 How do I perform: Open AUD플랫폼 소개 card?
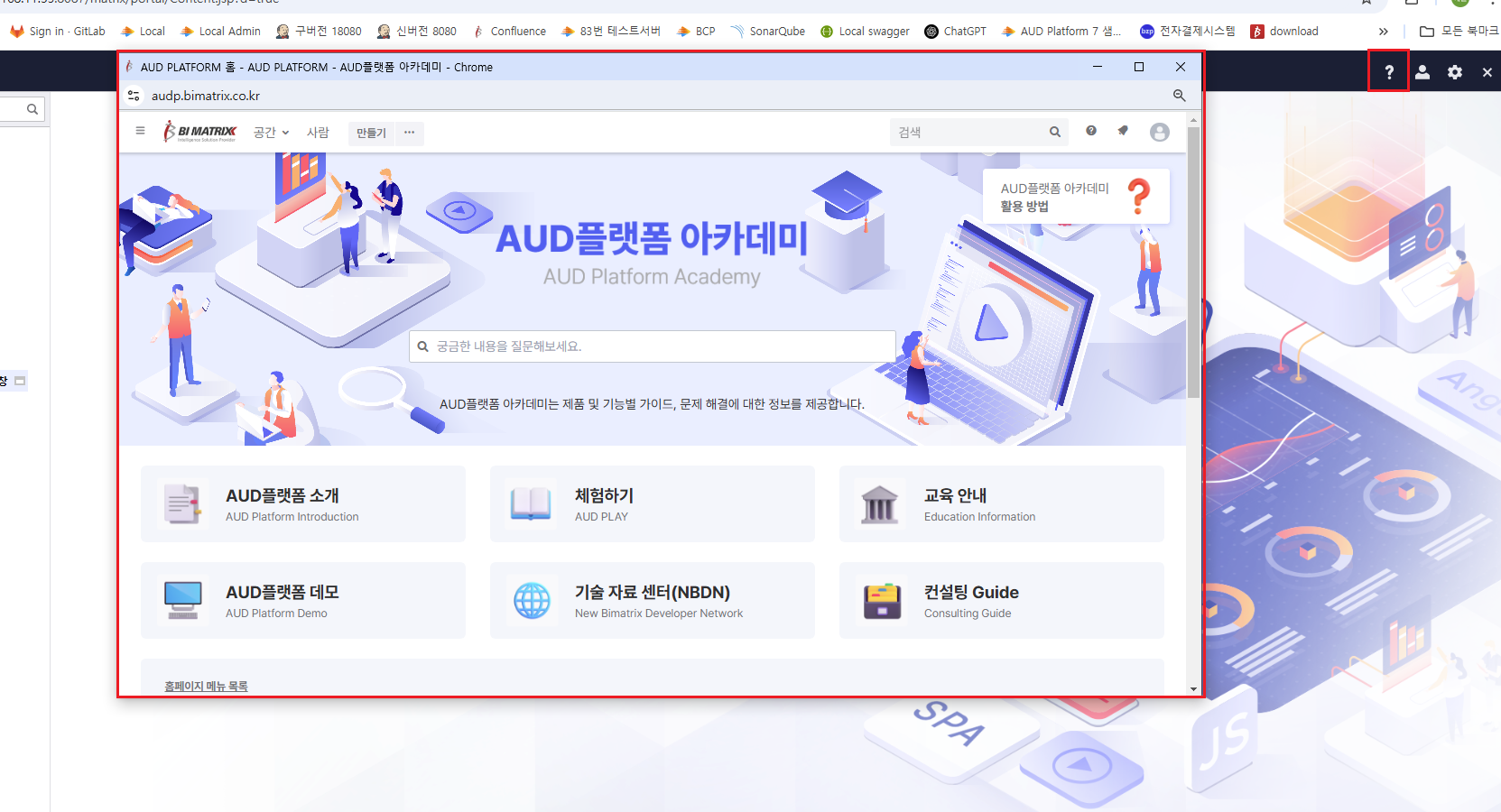click(x=303, y=504)
